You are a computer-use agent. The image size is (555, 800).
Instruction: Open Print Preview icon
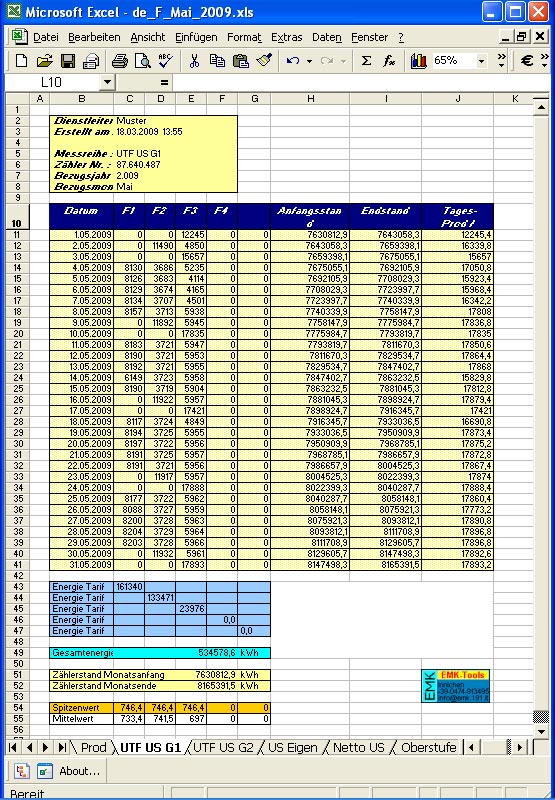click(143, 61)
